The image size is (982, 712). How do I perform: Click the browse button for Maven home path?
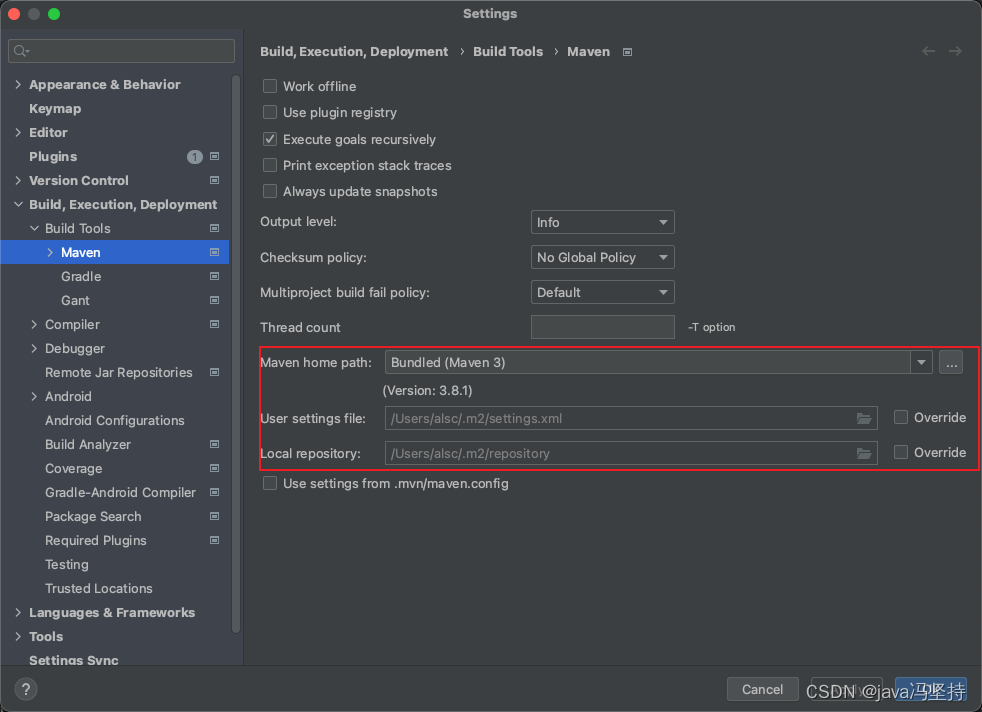[951, 363]
